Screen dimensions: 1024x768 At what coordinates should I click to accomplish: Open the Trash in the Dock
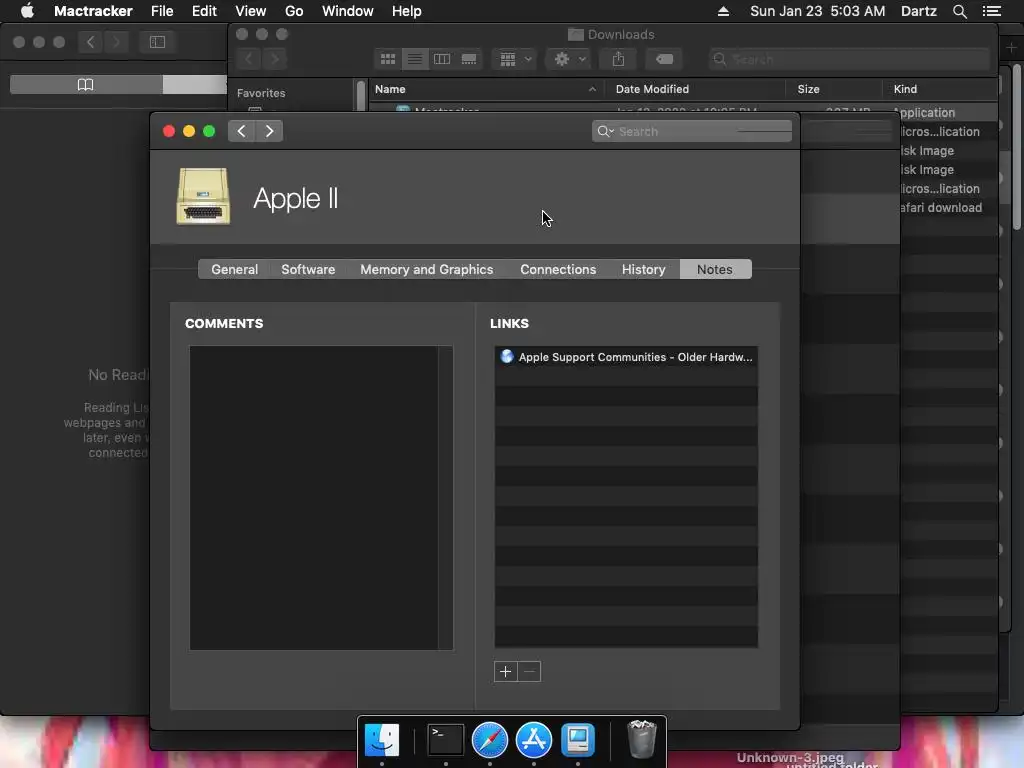click(641, 739)
